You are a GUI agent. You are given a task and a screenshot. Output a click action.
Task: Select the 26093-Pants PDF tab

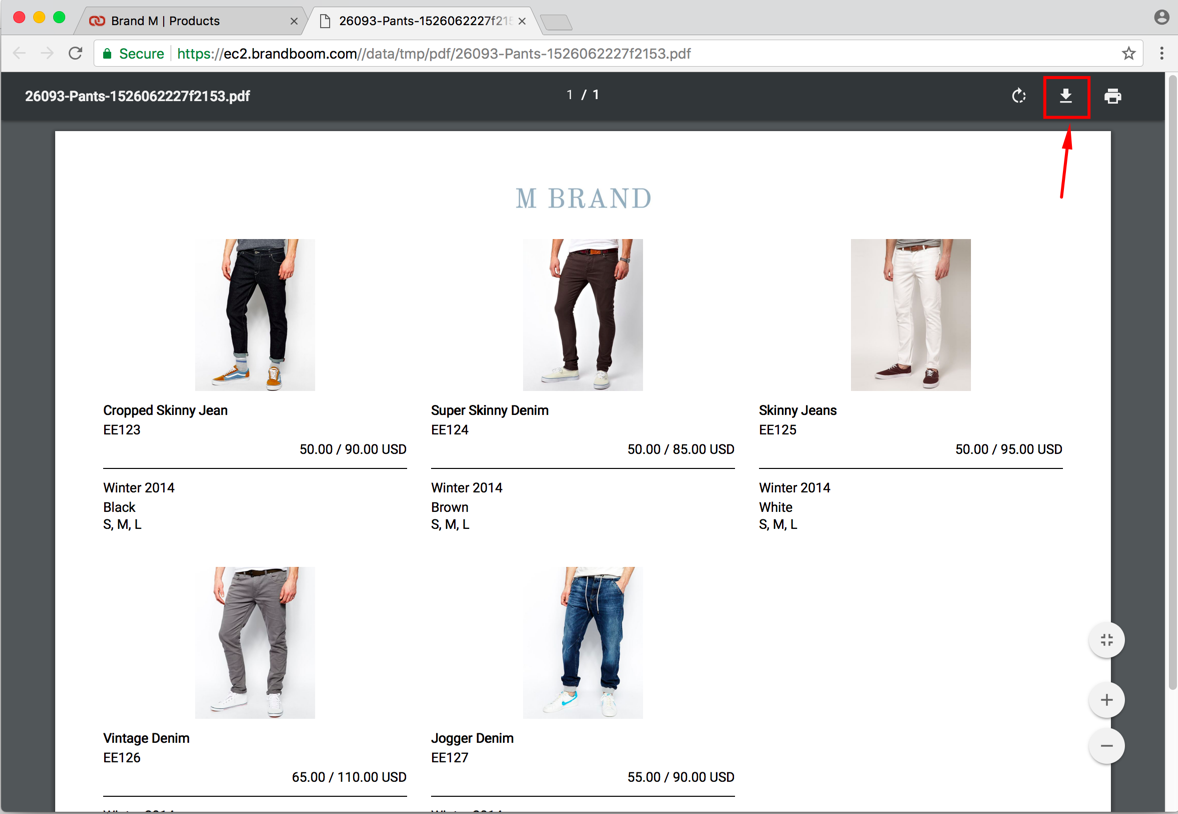coord(423,21)
